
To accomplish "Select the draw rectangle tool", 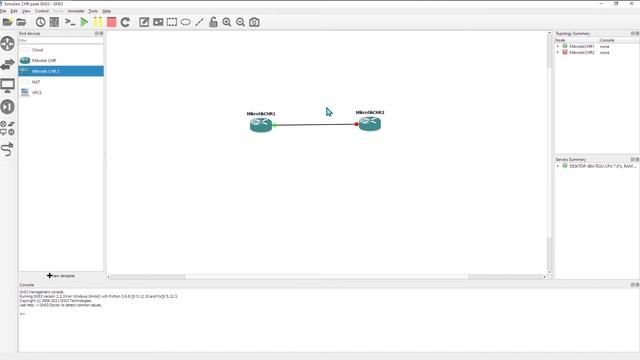I will coord(172,22).
